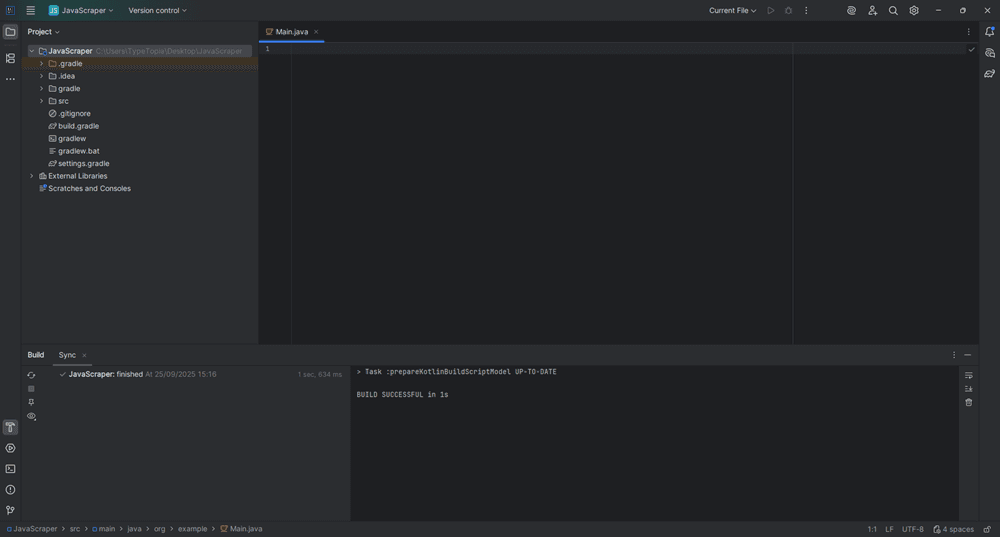Toggle soft-wrap in build output

click(968, 375)
